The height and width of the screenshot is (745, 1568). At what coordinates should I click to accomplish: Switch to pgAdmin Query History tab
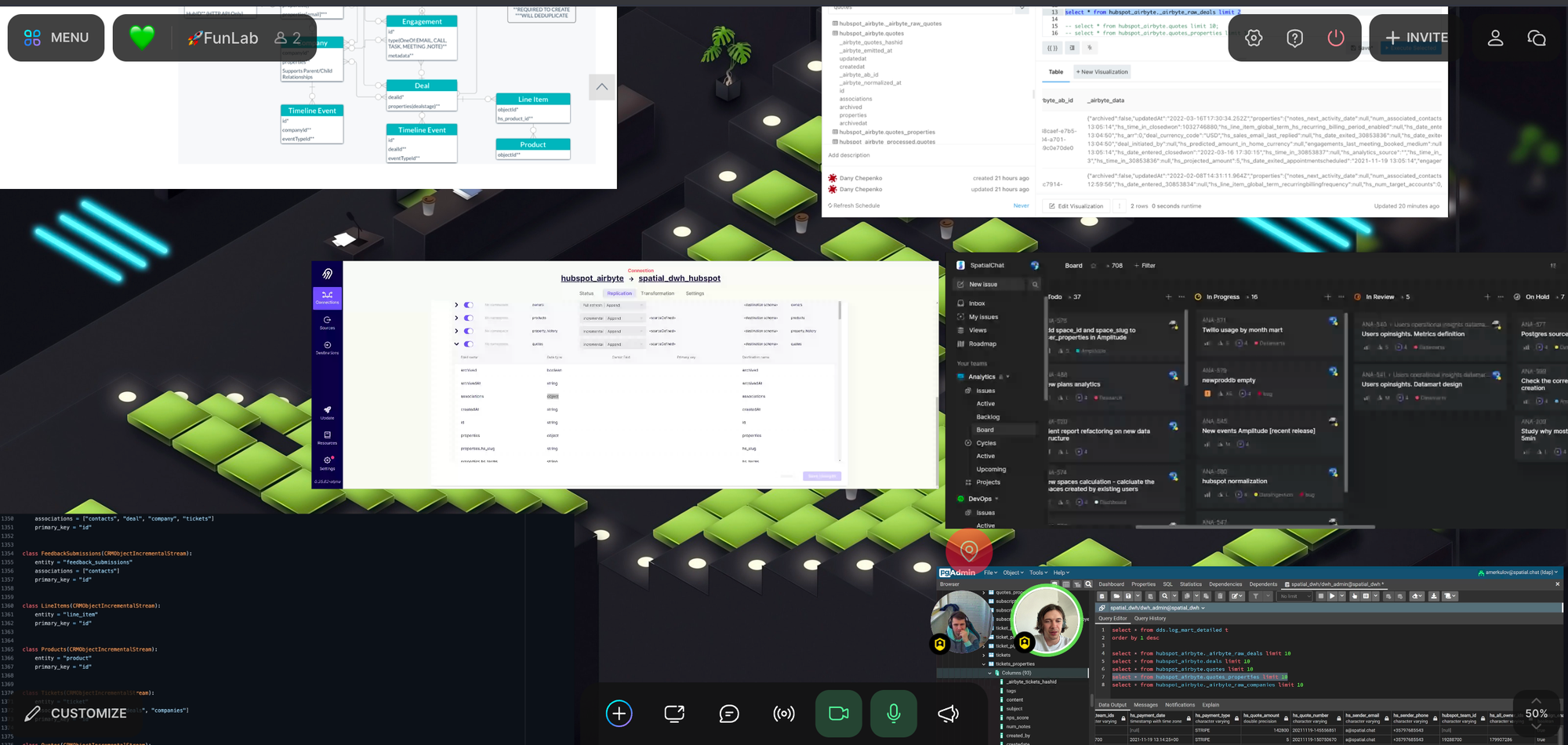pyautogui.click(x=1150, y=618)
